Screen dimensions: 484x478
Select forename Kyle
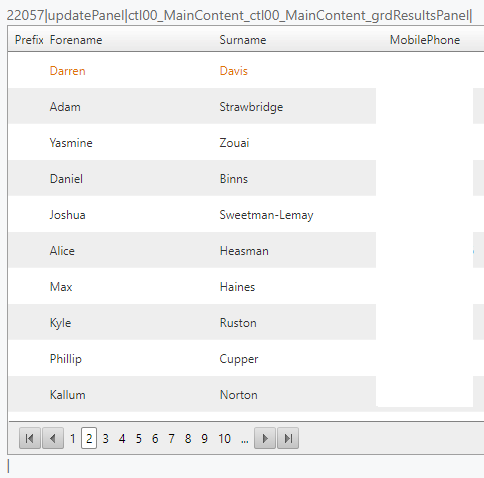[x=60, y=323]
